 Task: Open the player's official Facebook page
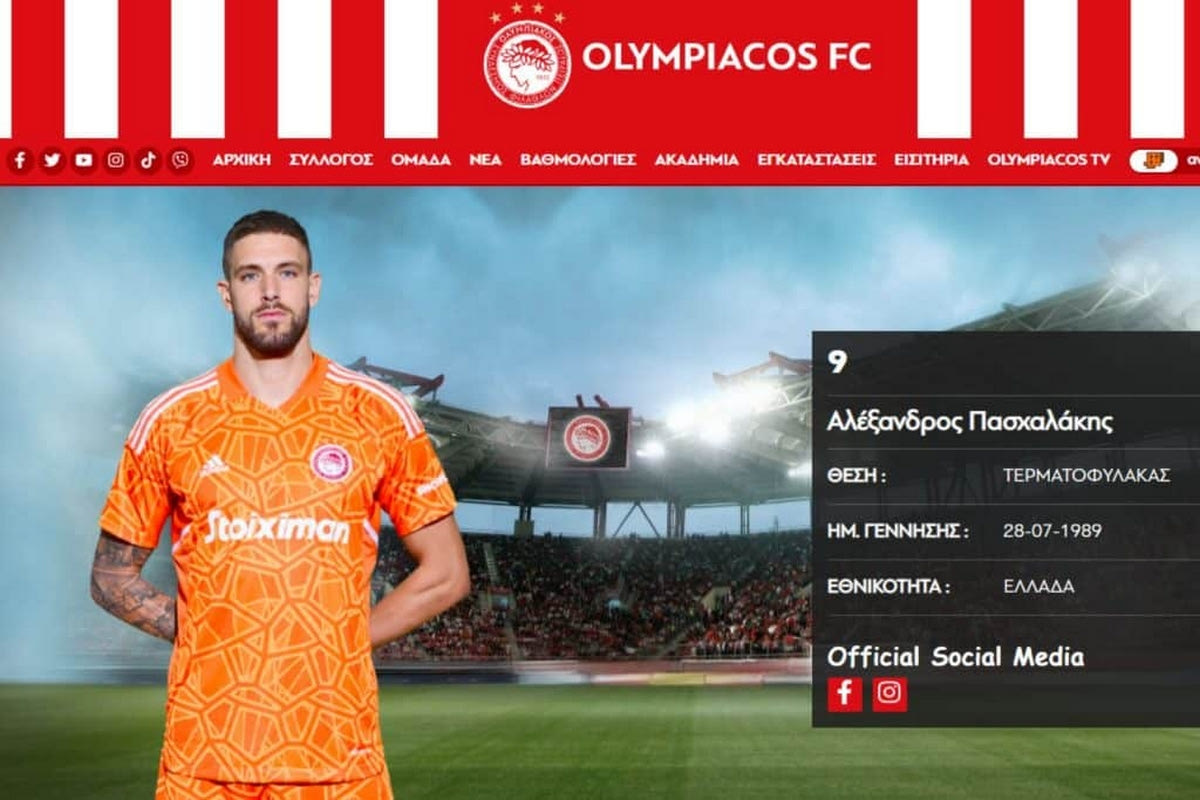click(844, 694)
